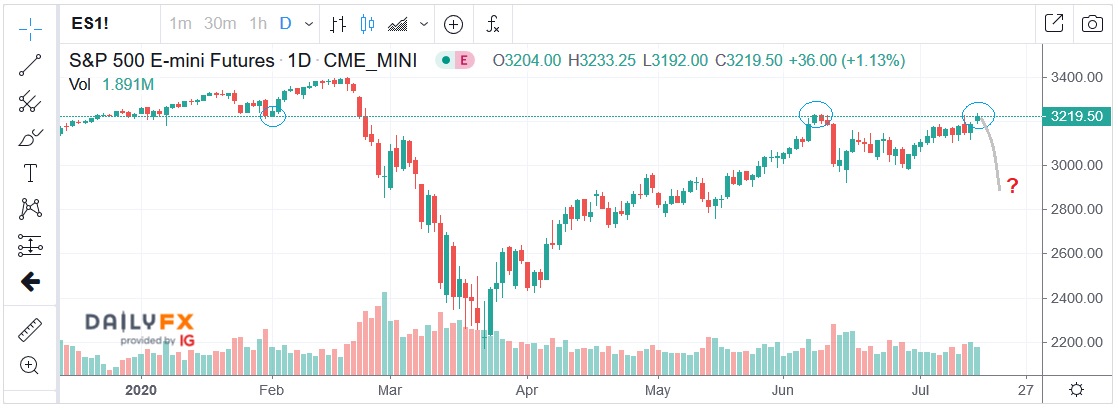1118x414 pixels.
Task: Choose the brush drawing tool
Action: (x=30, y=137)
